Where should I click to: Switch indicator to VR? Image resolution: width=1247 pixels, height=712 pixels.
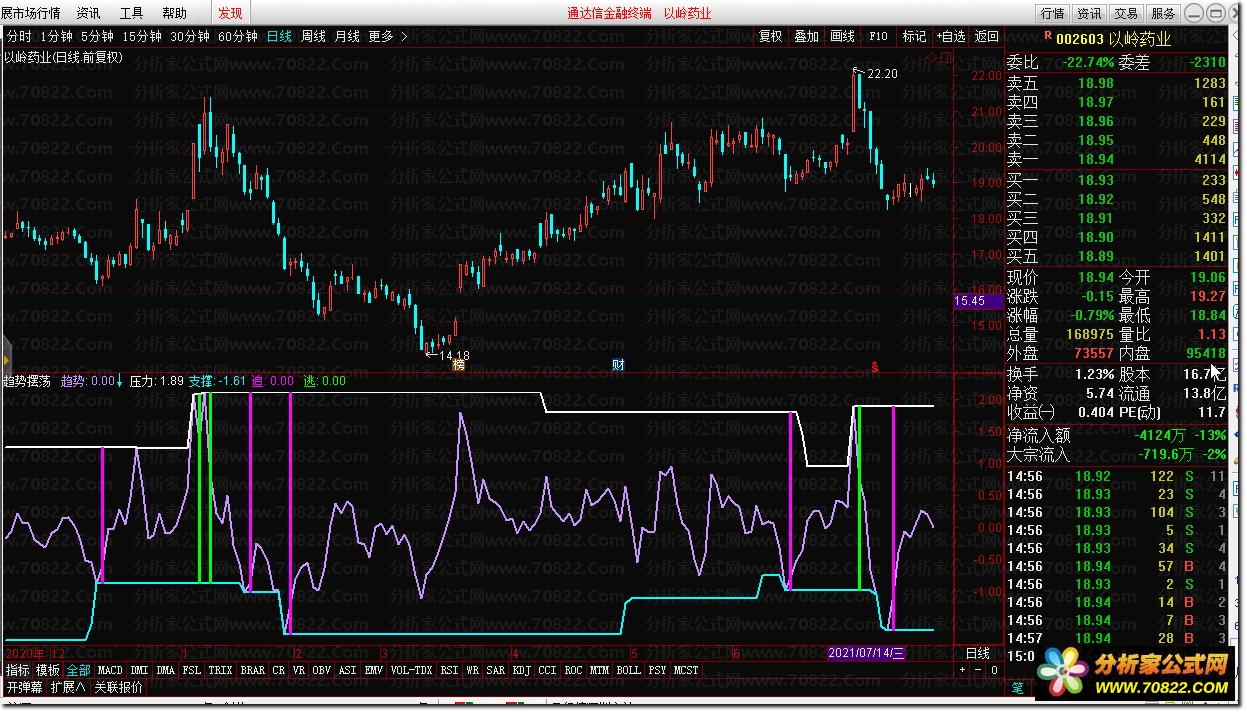click(299, 670)
